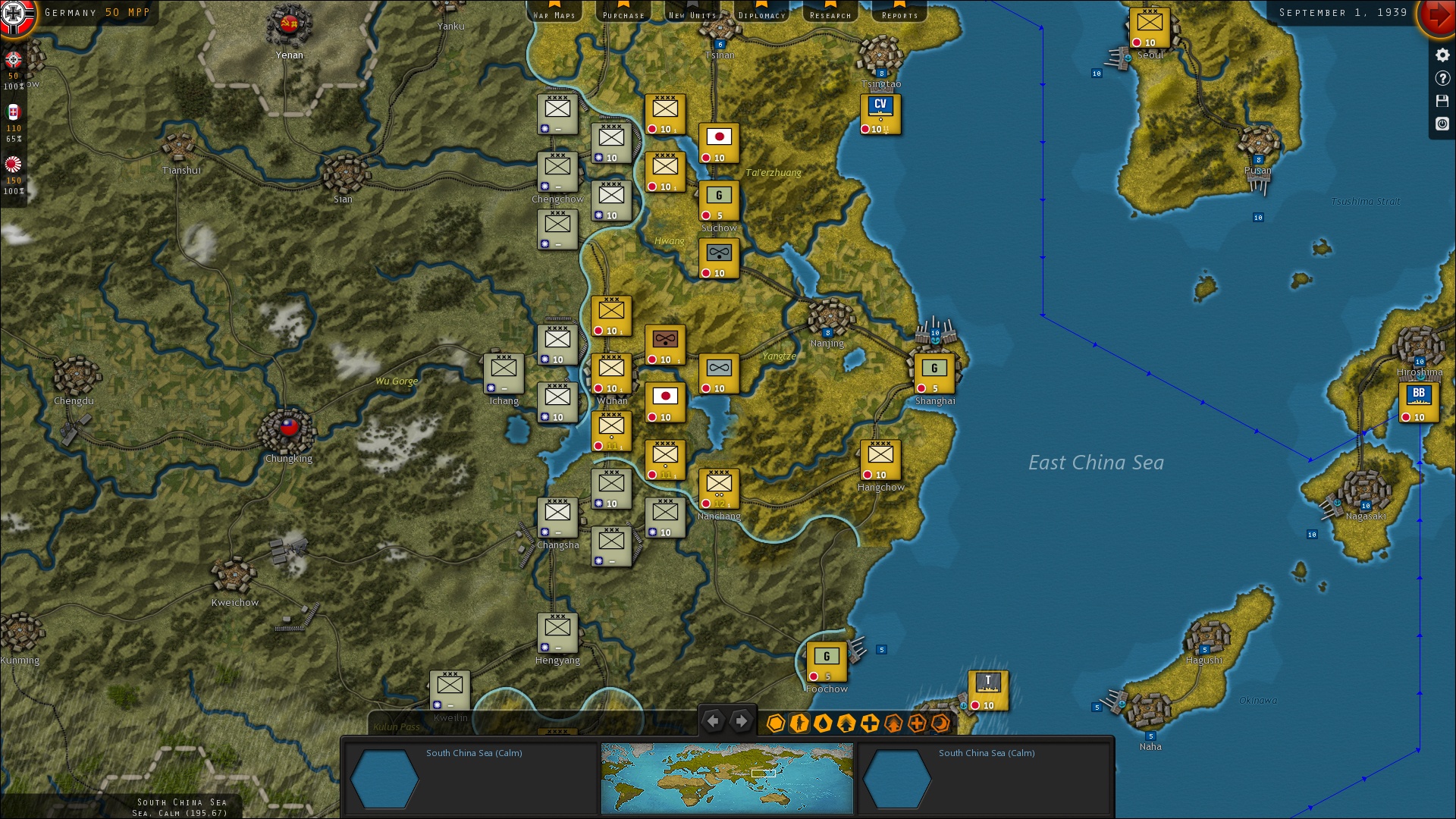Select the Japanese infantry unit at Seoul
Image resolution: width=1456 pixels, height=819 pixels.
(x=1150, y=28)
